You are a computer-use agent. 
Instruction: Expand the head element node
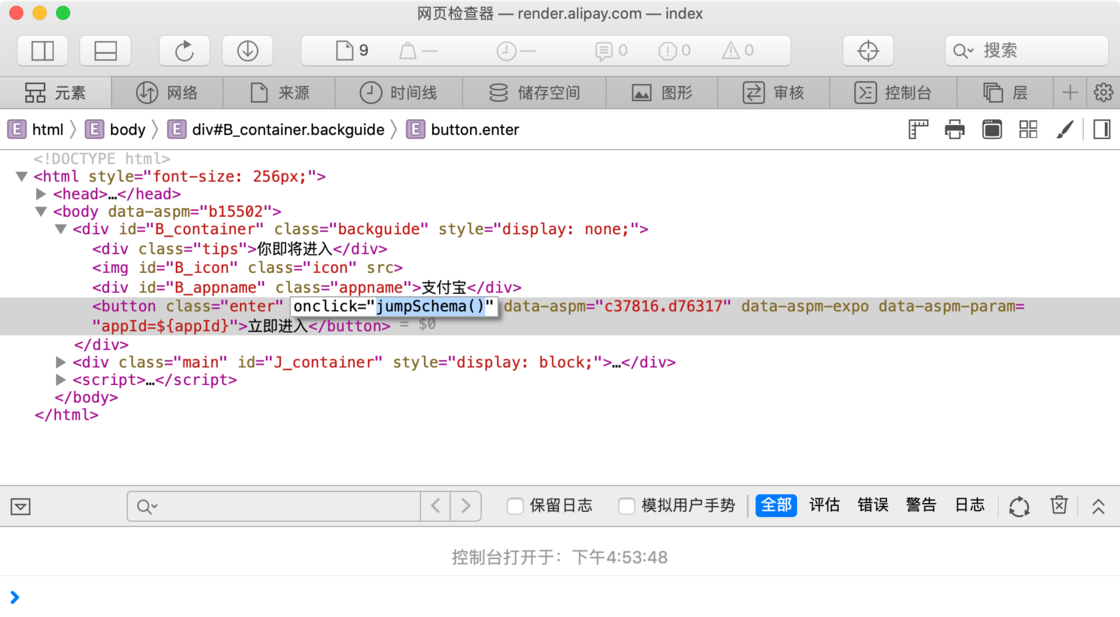pyautogui.click(x=41, y=194)
